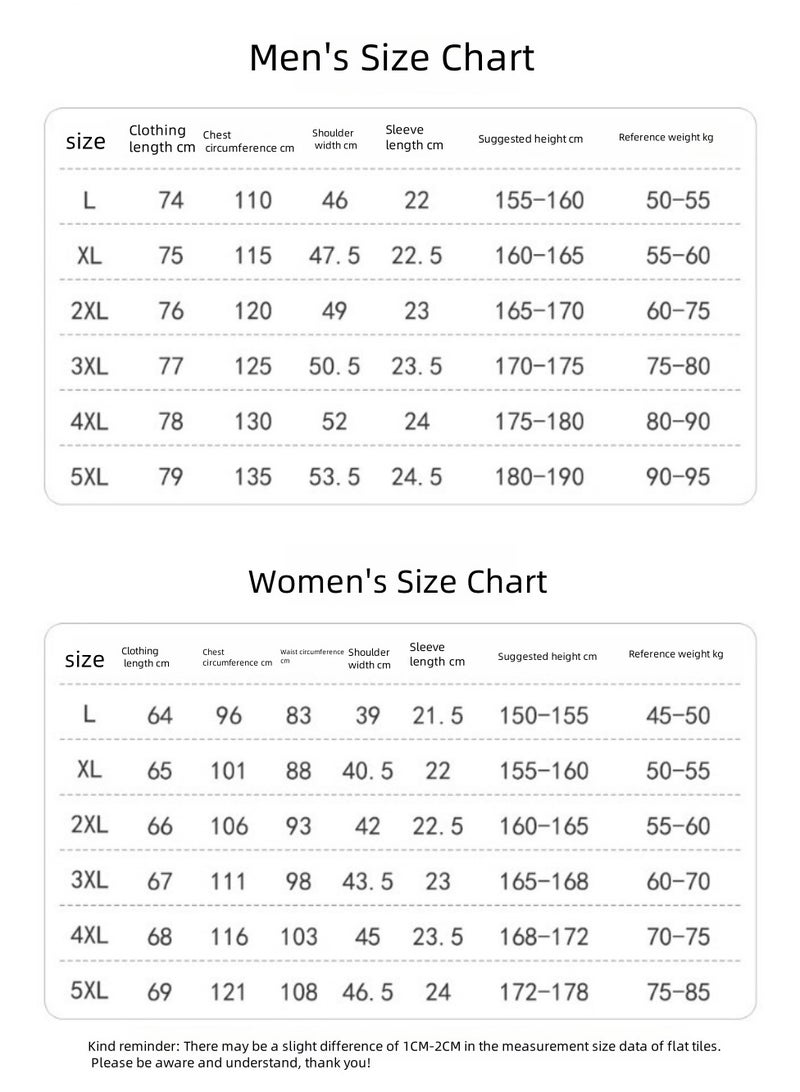Click the Men's Size Chart heading
The height and width of the screenshot is (1092, 800).
(391, 58)
